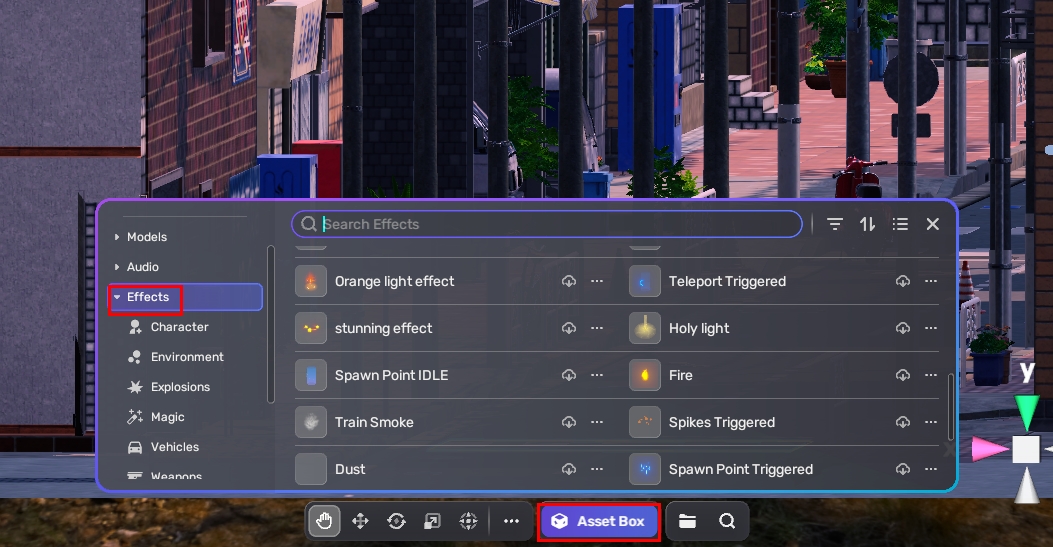This screenshot has height=547, width=1053.
Task: Select the move tool in bottom toolbar
Action: (x=360, y=521)
